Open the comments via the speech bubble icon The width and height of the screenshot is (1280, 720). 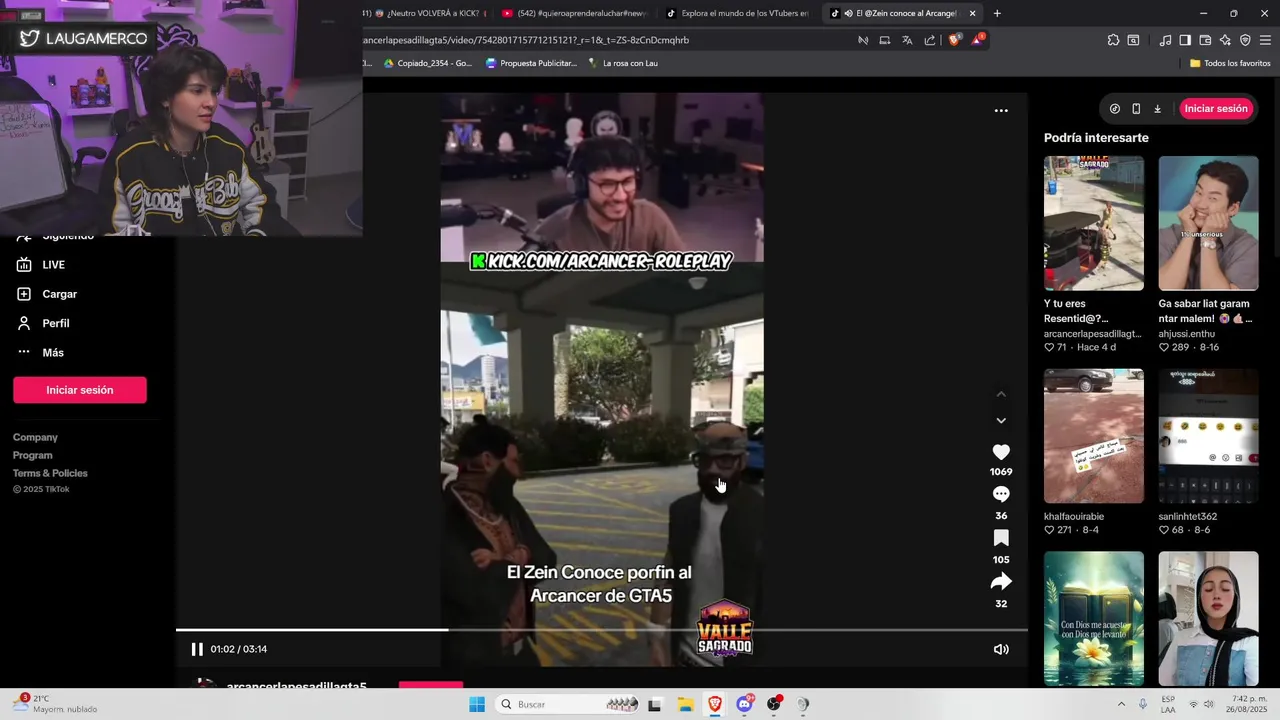coord(1001,495)
